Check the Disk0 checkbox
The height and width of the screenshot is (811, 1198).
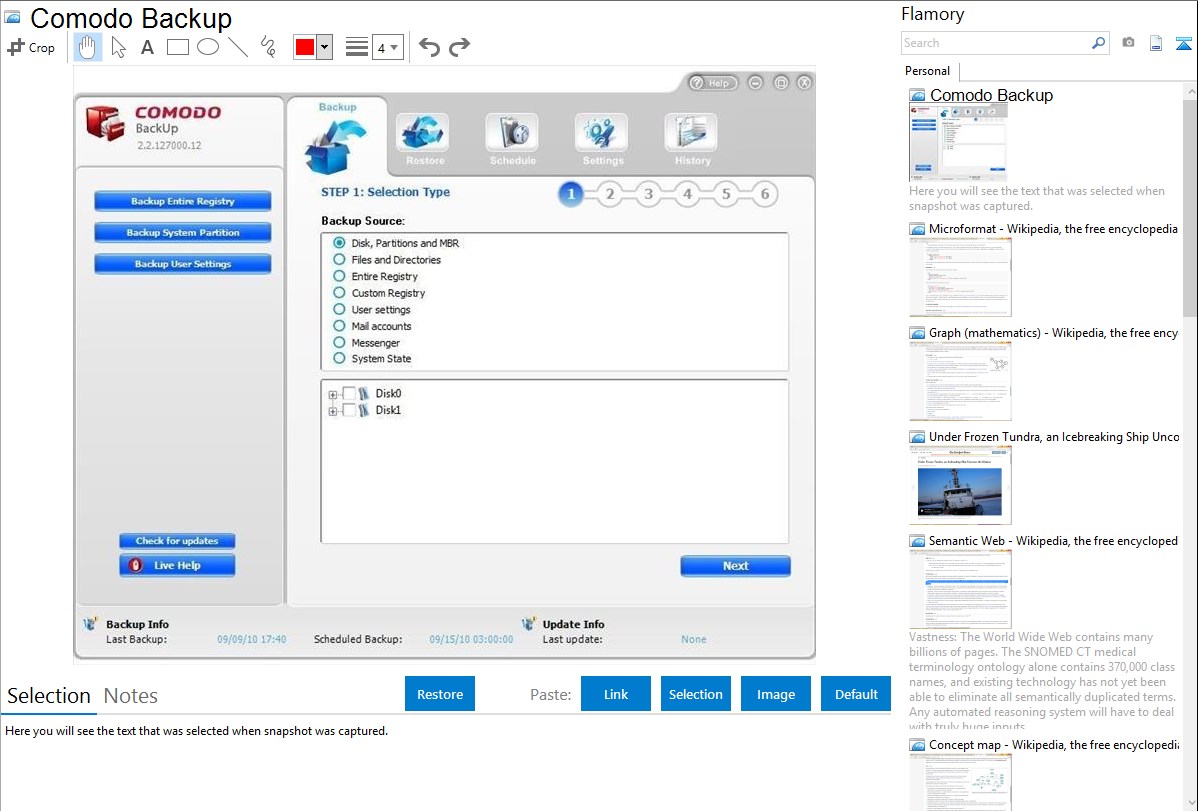(x=348, y=394)
